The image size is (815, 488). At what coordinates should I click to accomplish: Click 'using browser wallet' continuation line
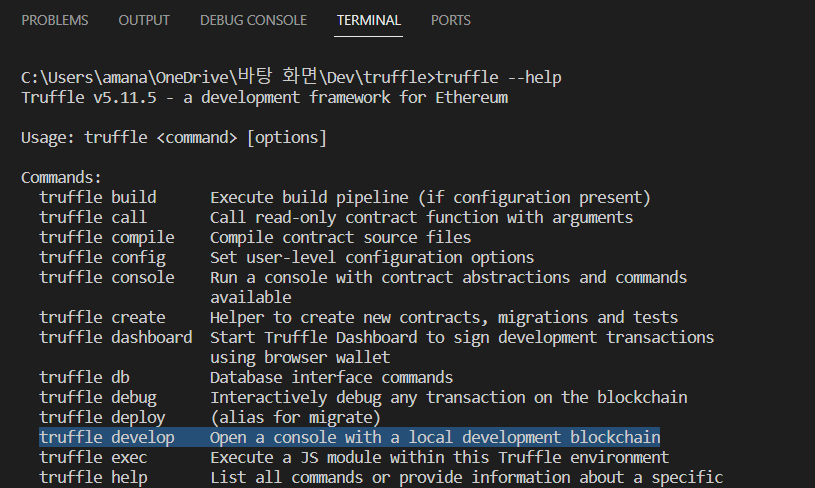pyautogui.click(x=300, y=358)
